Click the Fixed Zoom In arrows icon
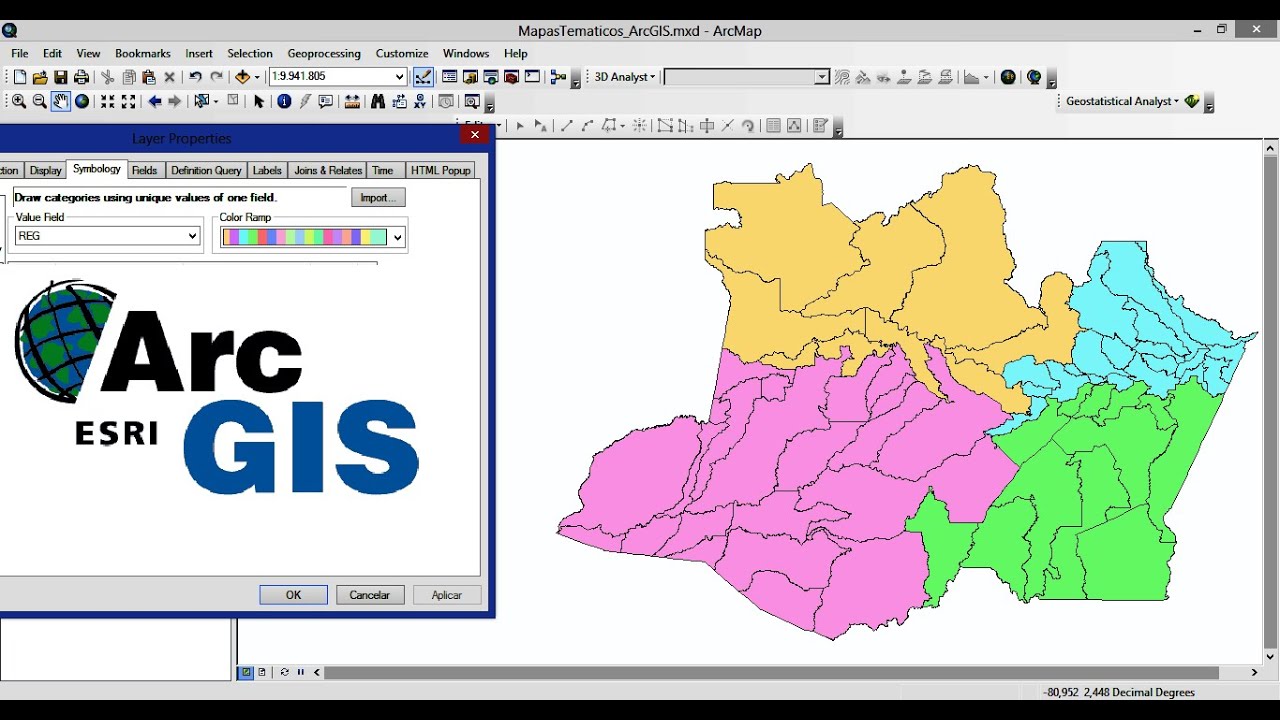 point(108,101)
